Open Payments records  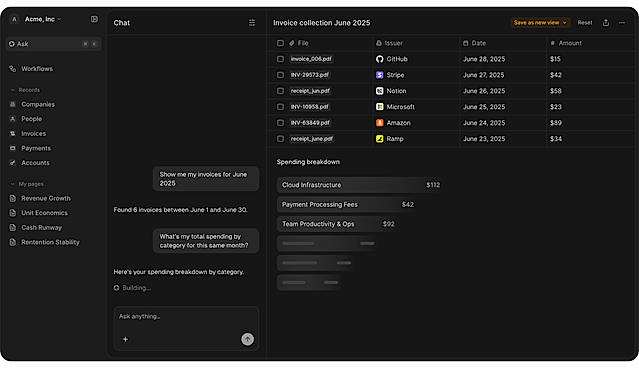36,148
